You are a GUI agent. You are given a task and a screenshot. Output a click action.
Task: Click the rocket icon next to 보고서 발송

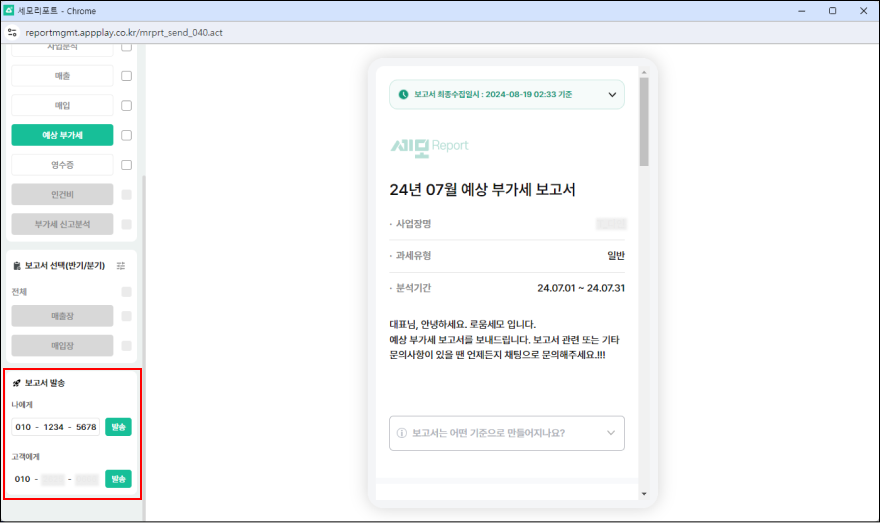[17, 383]
